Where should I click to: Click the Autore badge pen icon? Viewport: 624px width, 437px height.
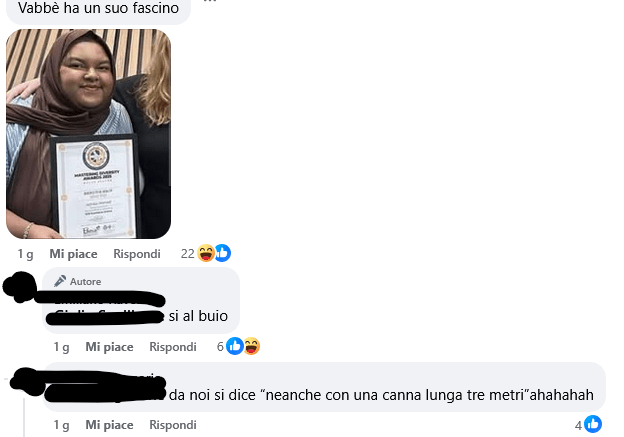pos(60,281)
